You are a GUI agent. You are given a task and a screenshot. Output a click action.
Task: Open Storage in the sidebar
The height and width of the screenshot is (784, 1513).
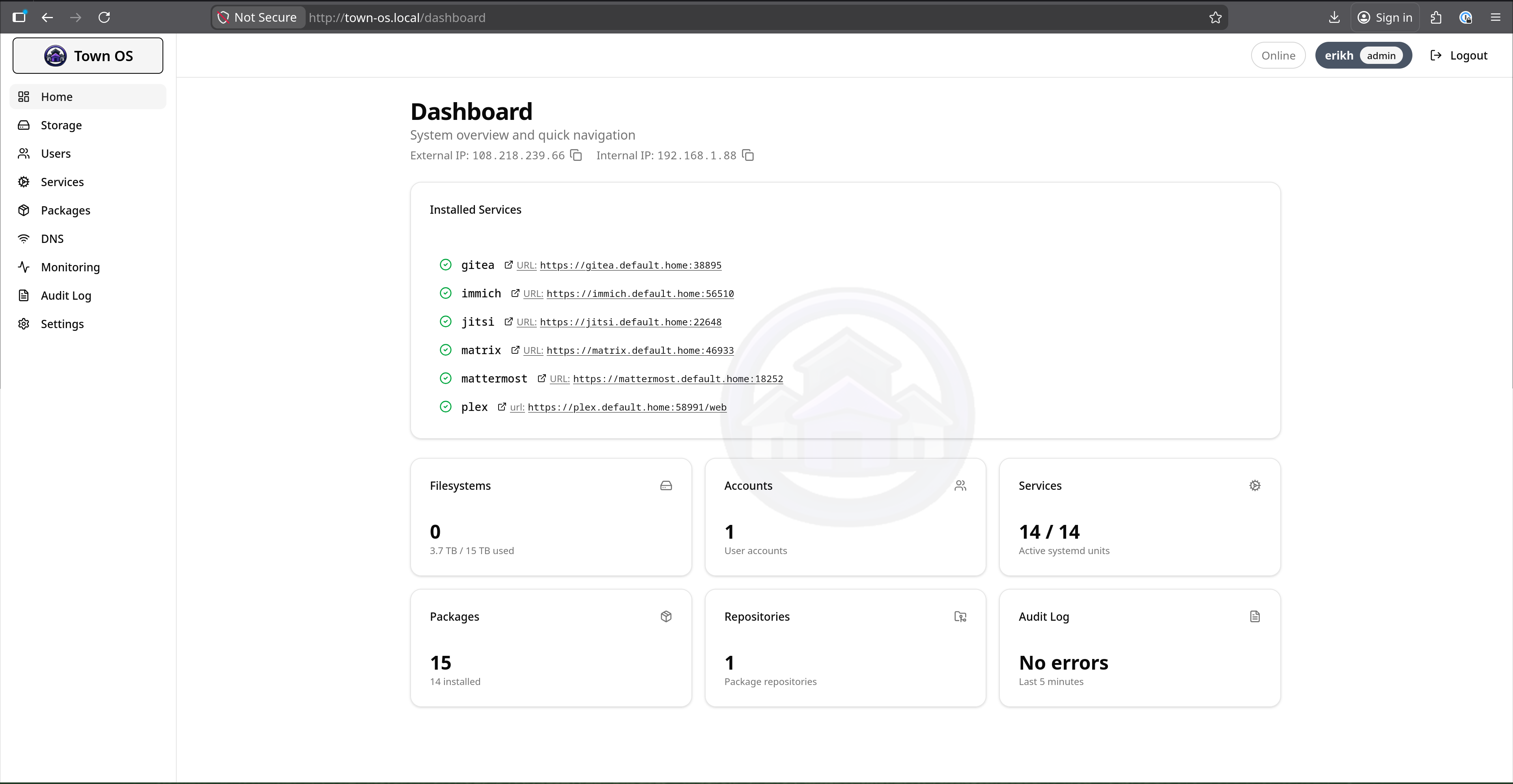pyautogui.click(x=61, y=125)
